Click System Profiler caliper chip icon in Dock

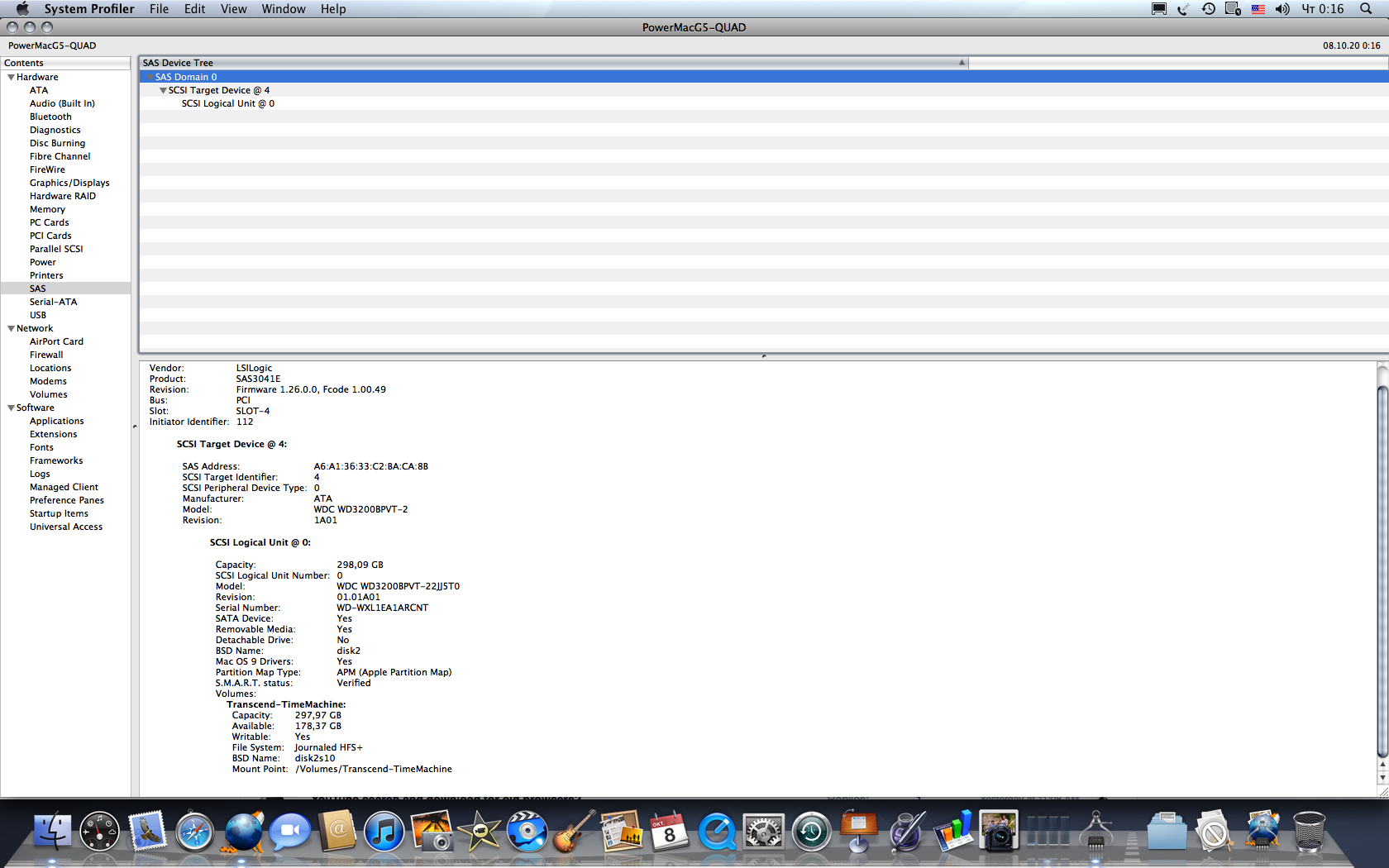coord(1096,831)
